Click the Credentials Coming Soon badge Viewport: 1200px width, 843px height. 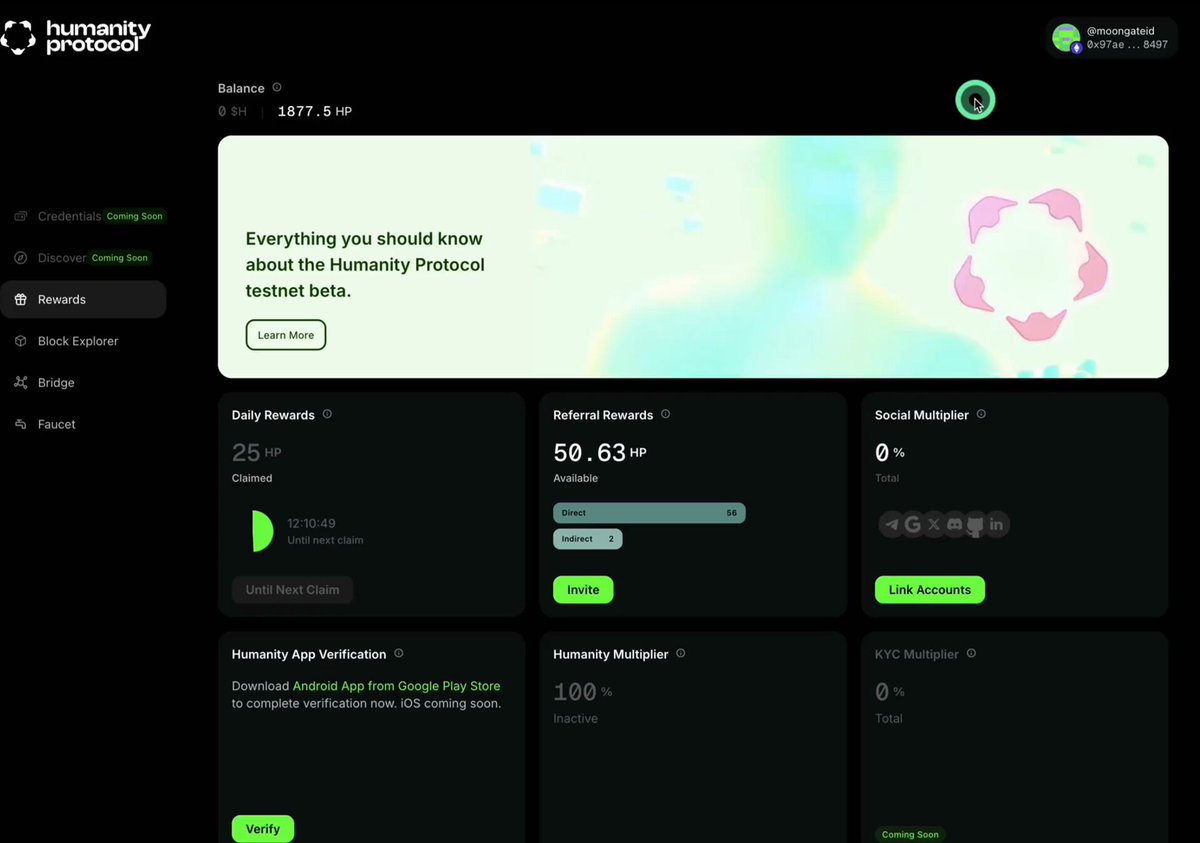pyautogui.click(x=135, y=216)
